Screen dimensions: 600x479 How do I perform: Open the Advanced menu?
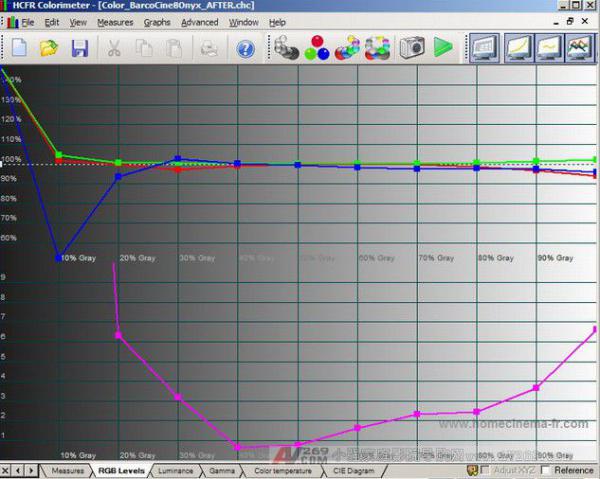(x=199, y=22)
